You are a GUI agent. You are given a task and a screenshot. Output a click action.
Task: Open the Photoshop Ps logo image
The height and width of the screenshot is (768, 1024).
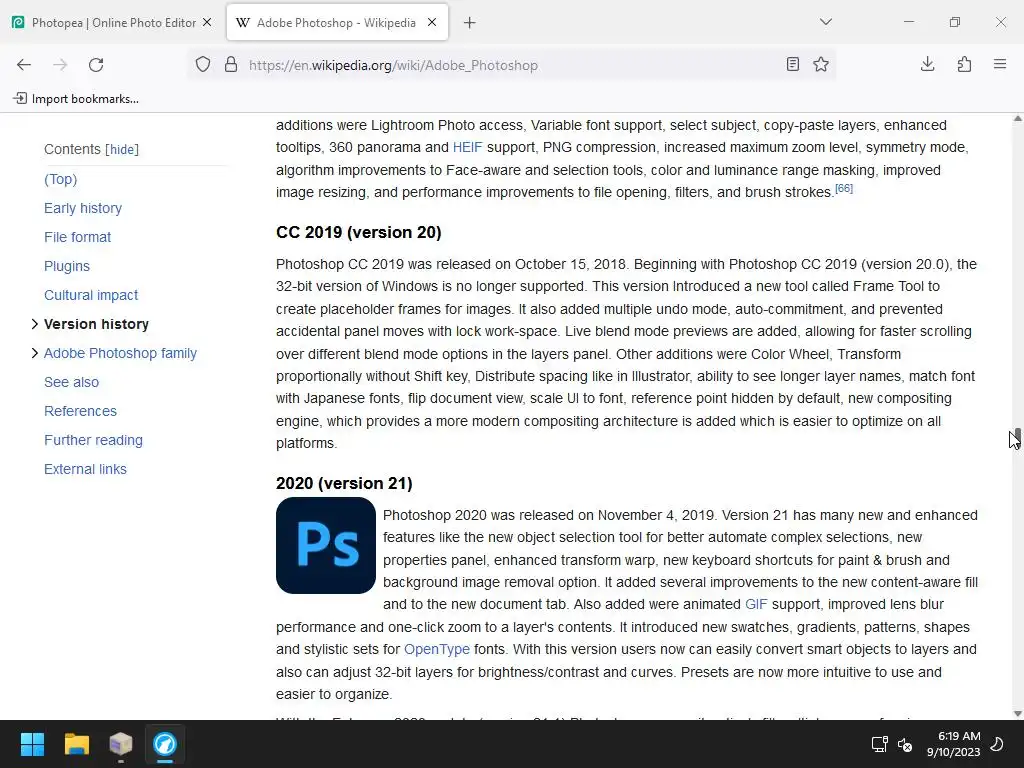point(326,545)
